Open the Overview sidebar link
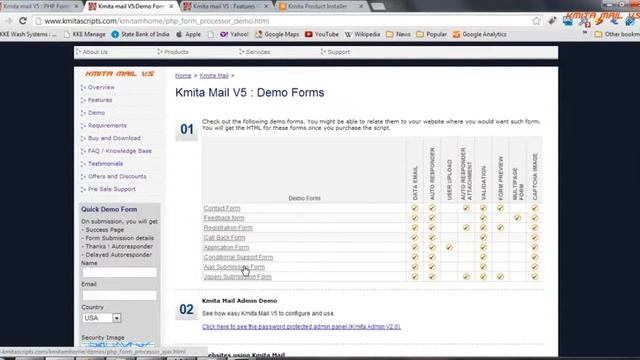Viewport: 640px width, 360px height. coord(101,87)
